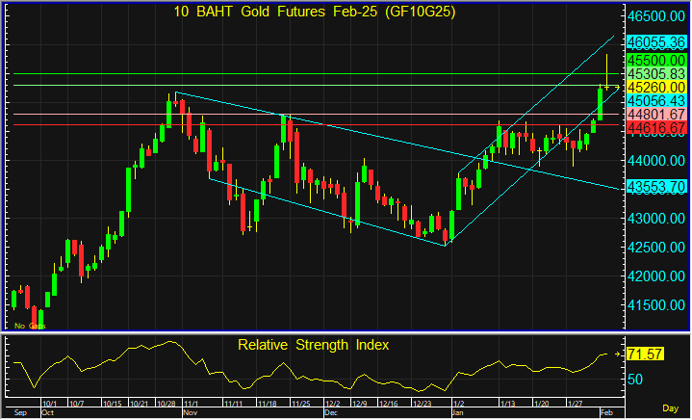The image size is (692, 420).
Task: Click the Jan month label
Action: coord(458,413)
